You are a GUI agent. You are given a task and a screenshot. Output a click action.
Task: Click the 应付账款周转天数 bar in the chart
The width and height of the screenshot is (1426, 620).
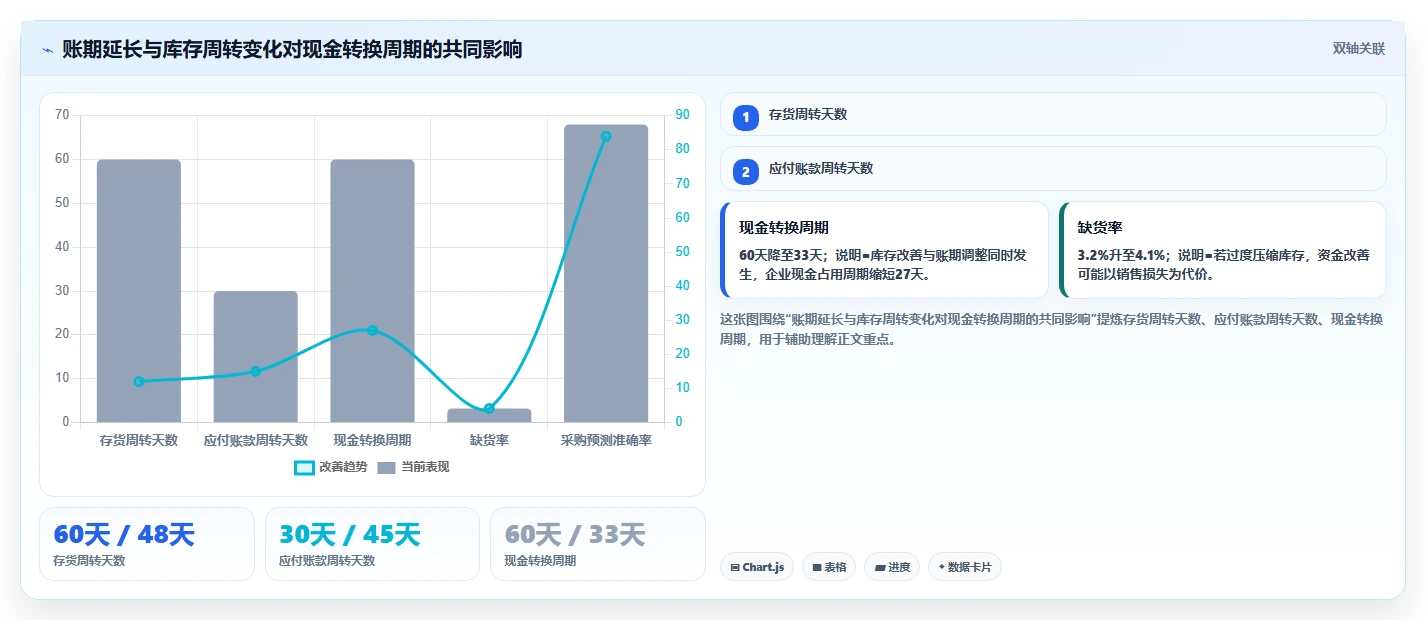click(x=255, y=357)
